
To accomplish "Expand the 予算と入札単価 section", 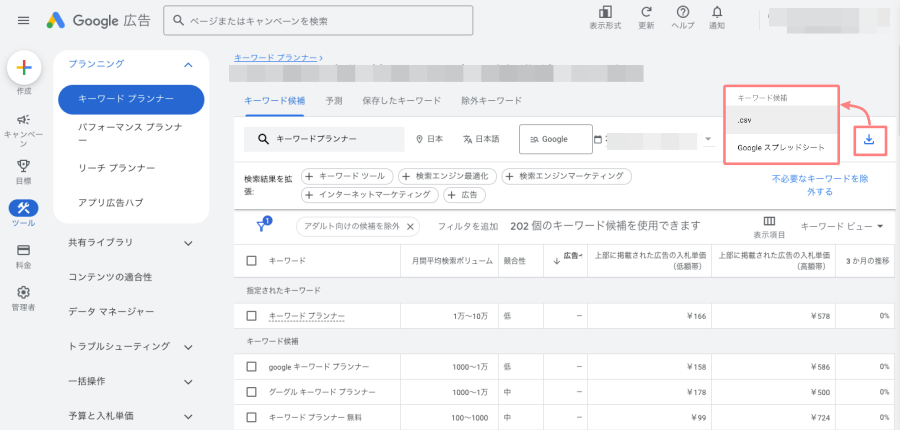I will [188, 416].
